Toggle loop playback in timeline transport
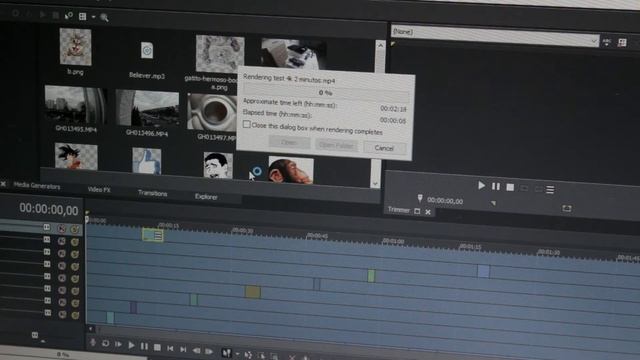Viewport: 640px width, 360px height. (105, 344)
